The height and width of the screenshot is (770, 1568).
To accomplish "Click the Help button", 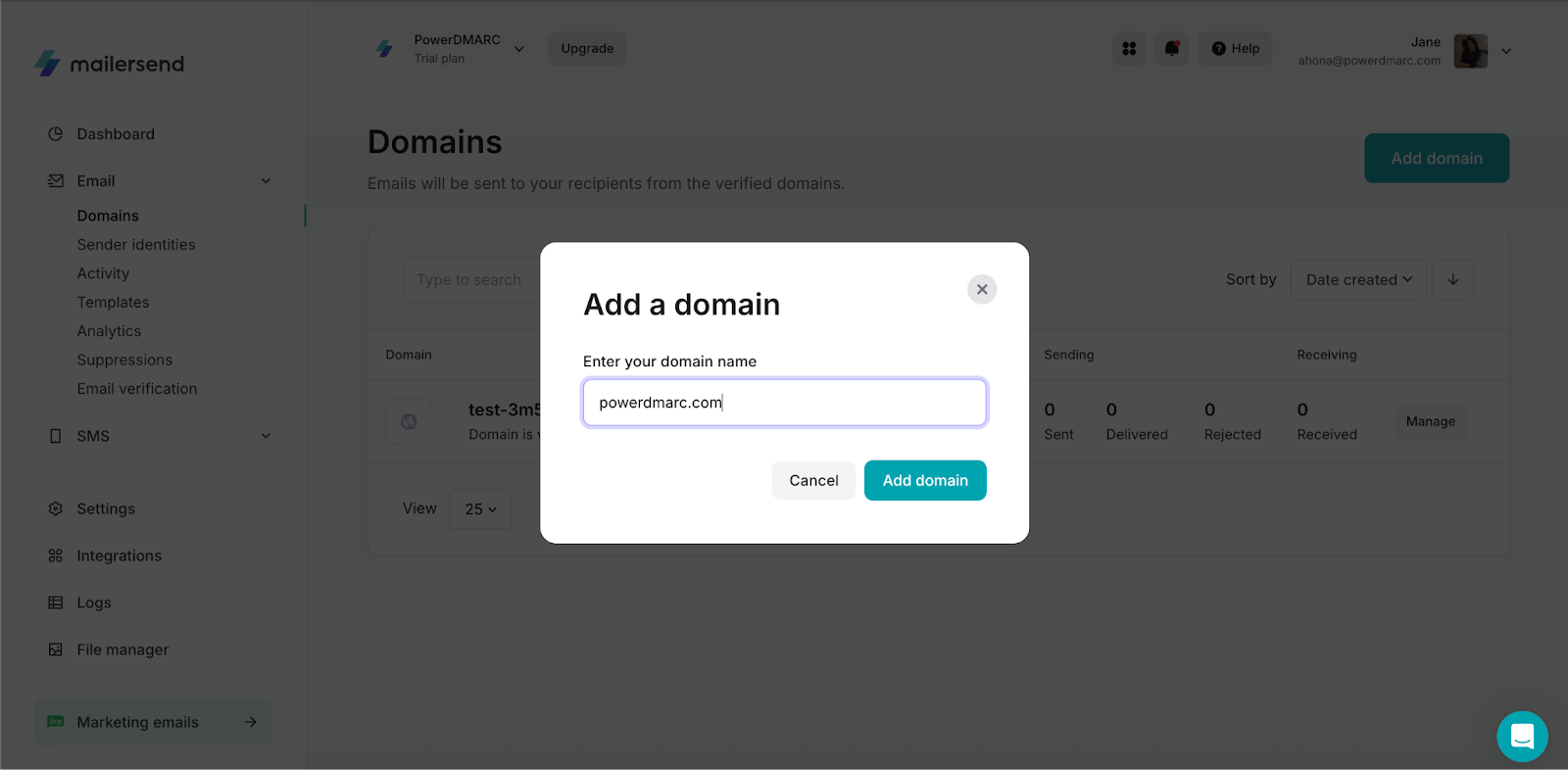I will click(x=1235, y=48).
